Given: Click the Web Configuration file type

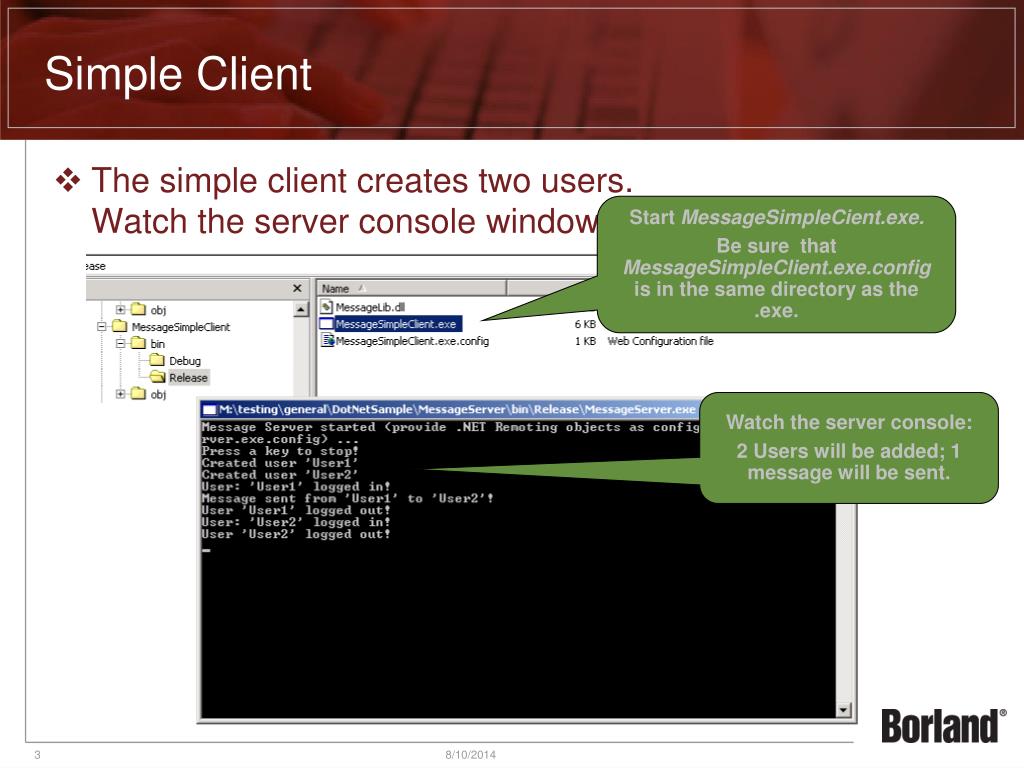Looking at the screenshot, I should click(x=660, y=341).
